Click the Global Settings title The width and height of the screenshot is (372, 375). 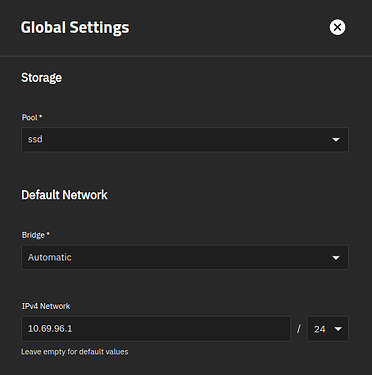[75, 27]
